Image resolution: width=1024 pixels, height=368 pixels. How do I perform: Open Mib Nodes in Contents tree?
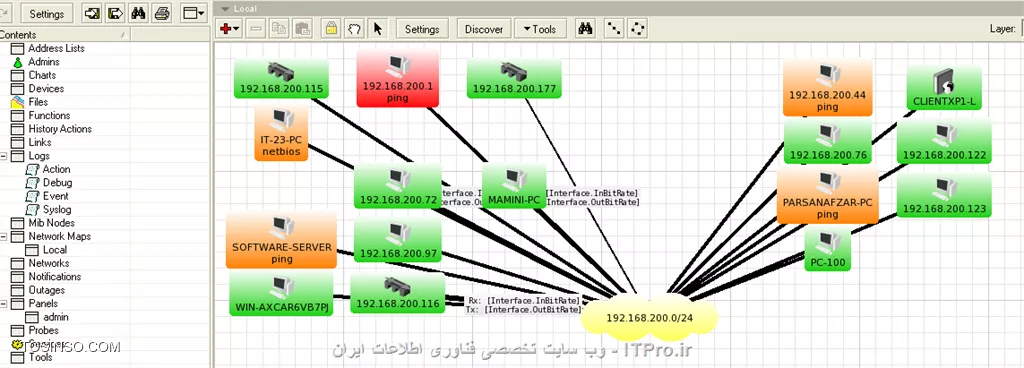(x=51, y=223)
